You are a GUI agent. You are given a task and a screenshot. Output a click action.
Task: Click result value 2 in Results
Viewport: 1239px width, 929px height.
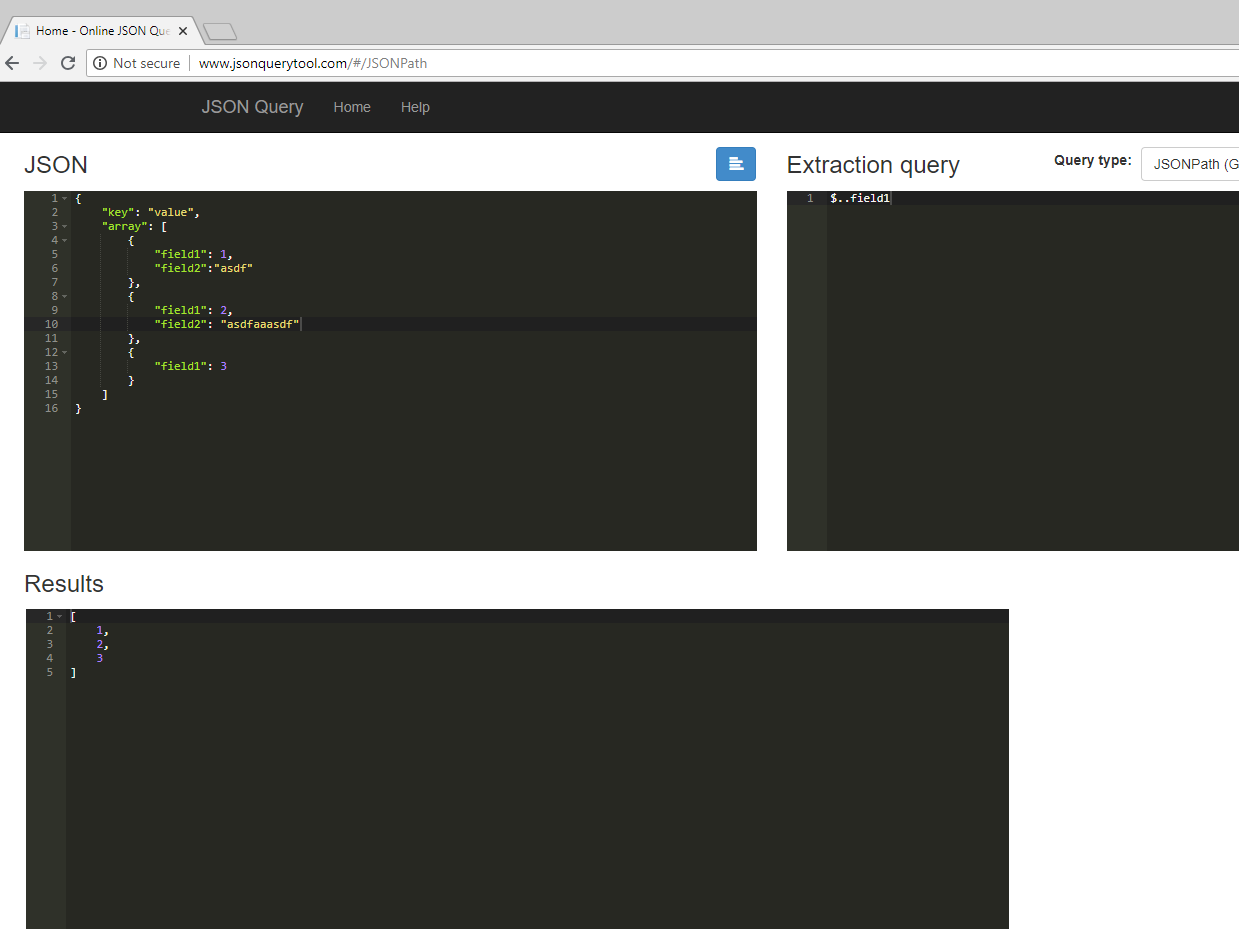100,644
